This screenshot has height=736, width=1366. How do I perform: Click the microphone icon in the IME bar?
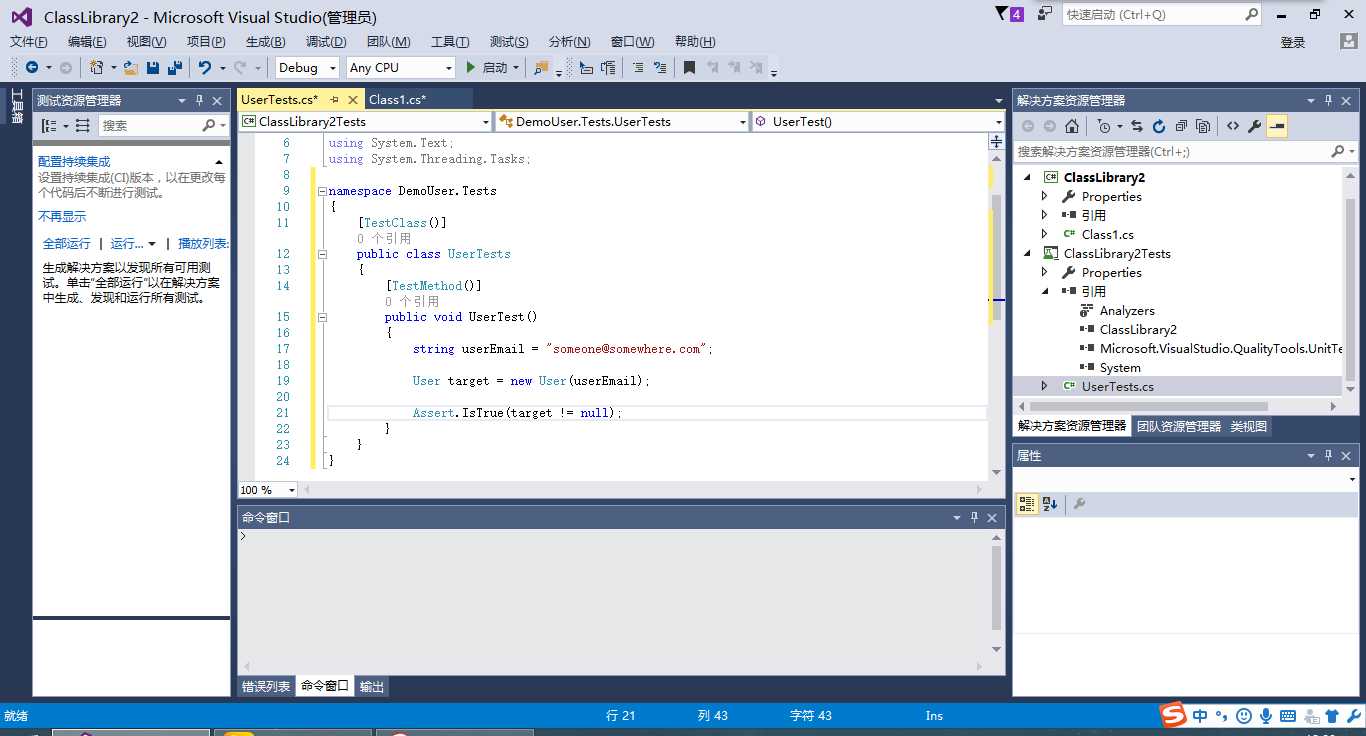coord(1266,716)
